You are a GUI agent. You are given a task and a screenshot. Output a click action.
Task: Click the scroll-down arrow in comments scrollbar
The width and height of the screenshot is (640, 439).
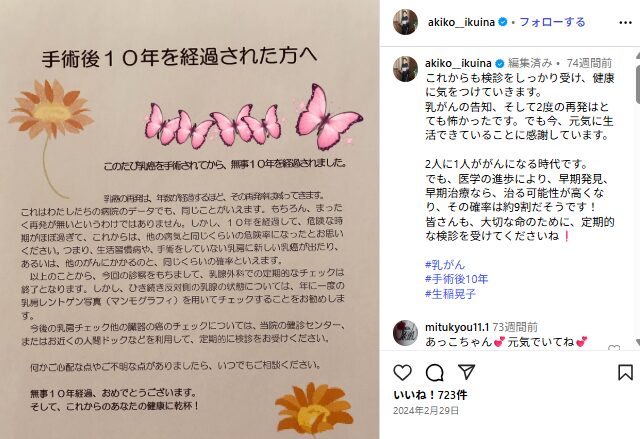tap(637, 342)
